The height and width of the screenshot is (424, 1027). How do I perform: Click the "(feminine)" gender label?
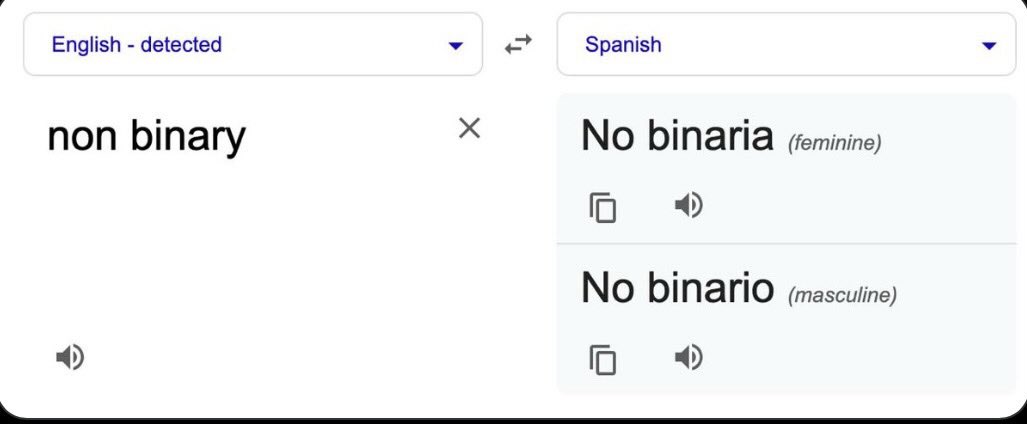click(834, 143)
